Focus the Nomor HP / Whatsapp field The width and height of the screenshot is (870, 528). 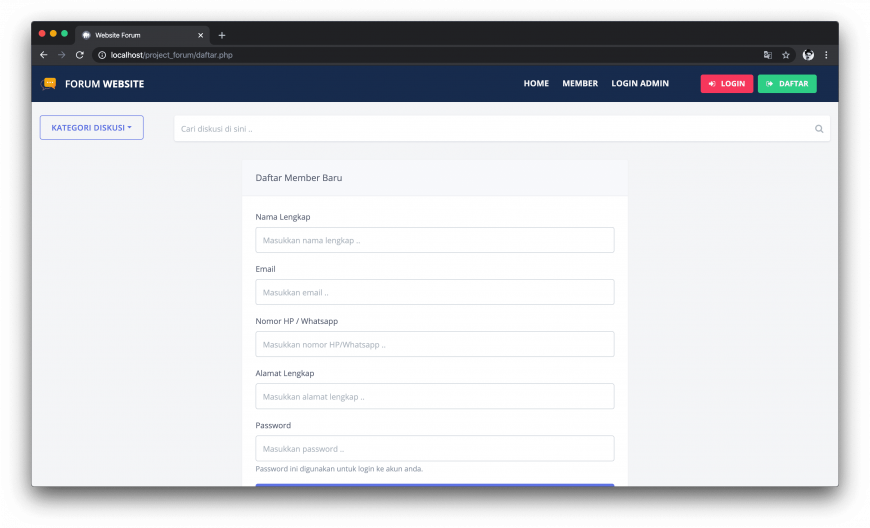click(x=435, y=344)
